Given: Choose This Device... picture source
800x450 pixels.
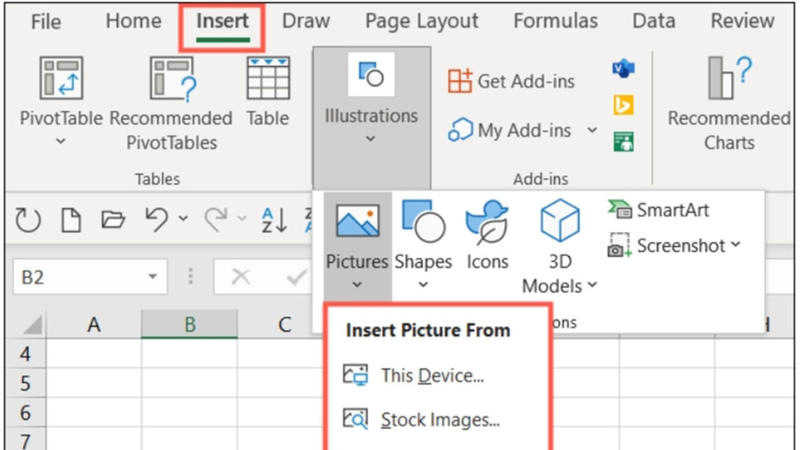Looking at the screenshot, I should coord(414,376).
